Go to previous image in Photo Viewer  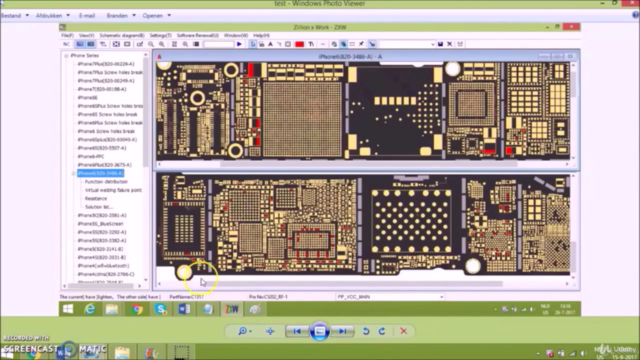pyautogui.click(x=297, y=331)
